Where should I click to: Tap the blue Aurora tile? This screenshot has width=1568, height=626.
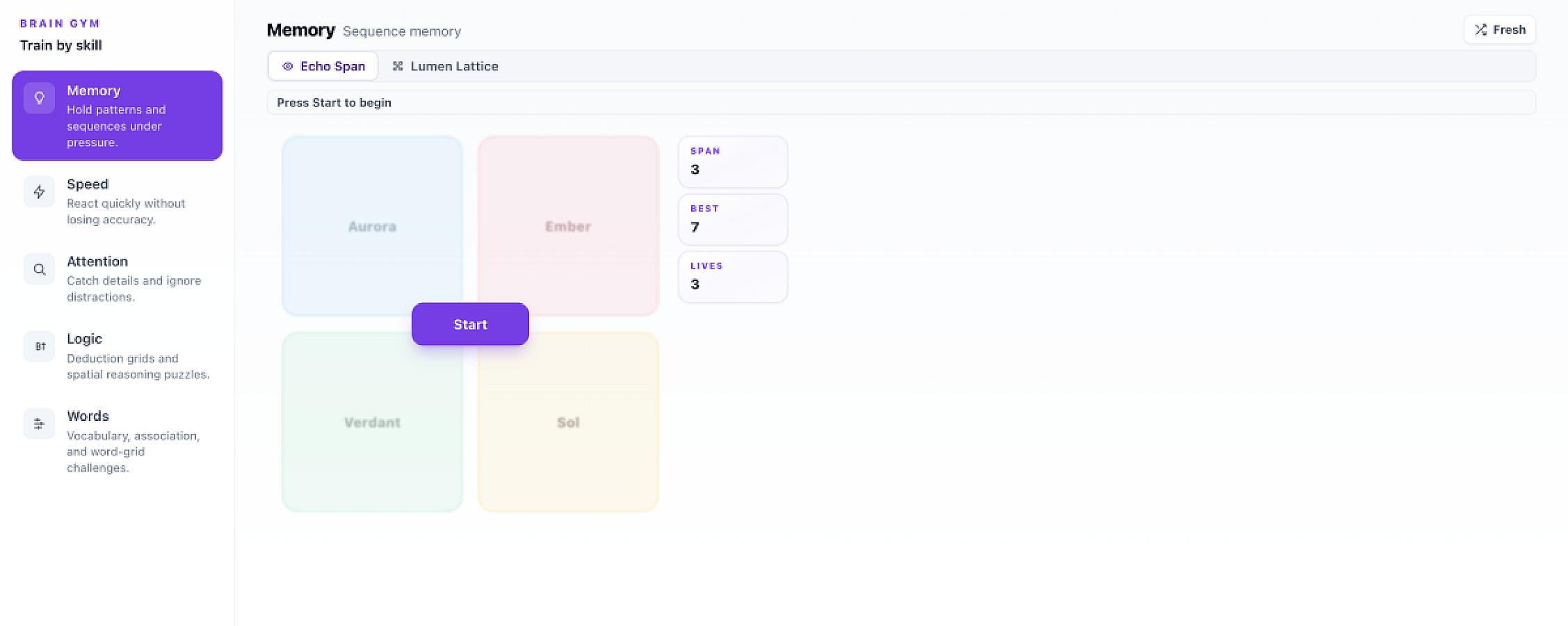click(372, 226)
